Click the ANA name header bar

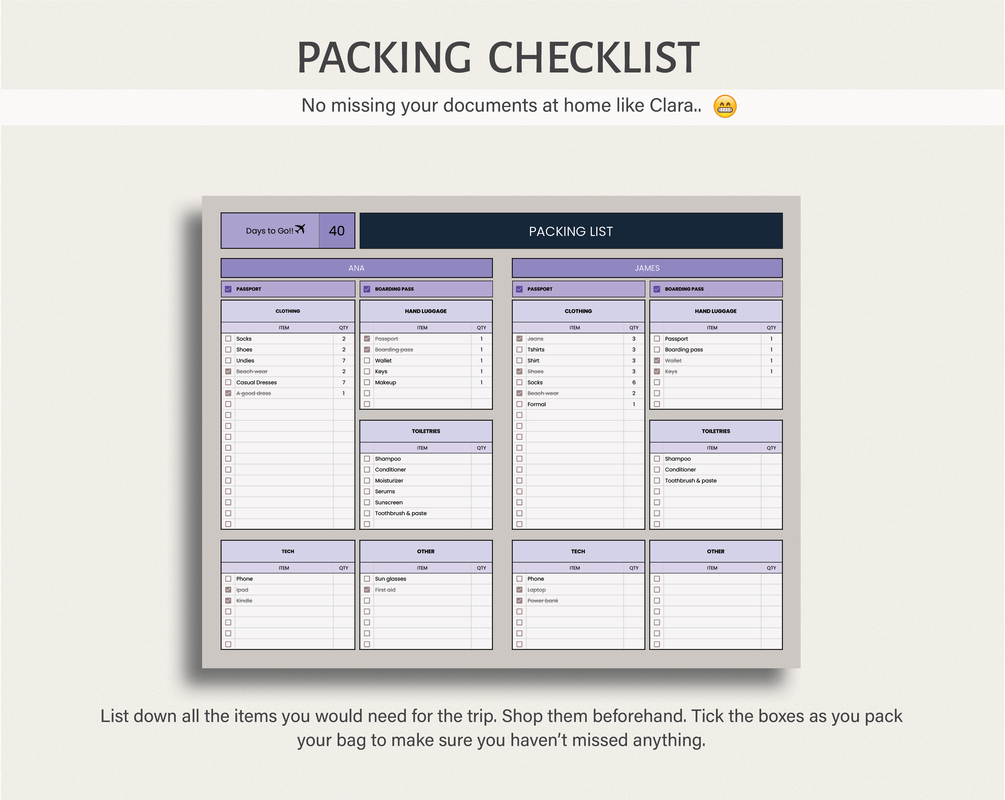point(356,268)
